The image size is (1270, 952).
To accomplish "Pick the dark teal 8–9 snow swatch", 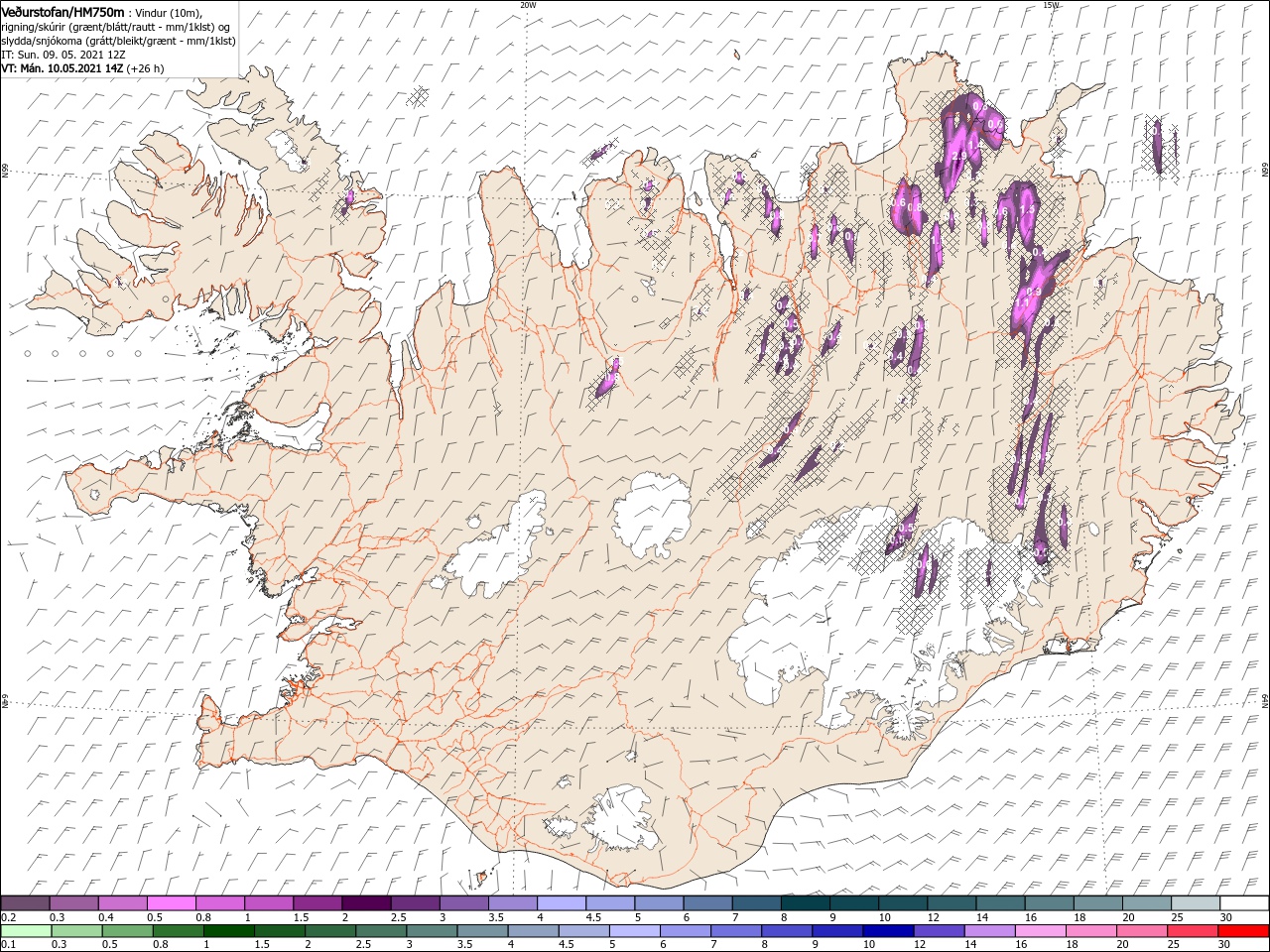I will (806, 902).
